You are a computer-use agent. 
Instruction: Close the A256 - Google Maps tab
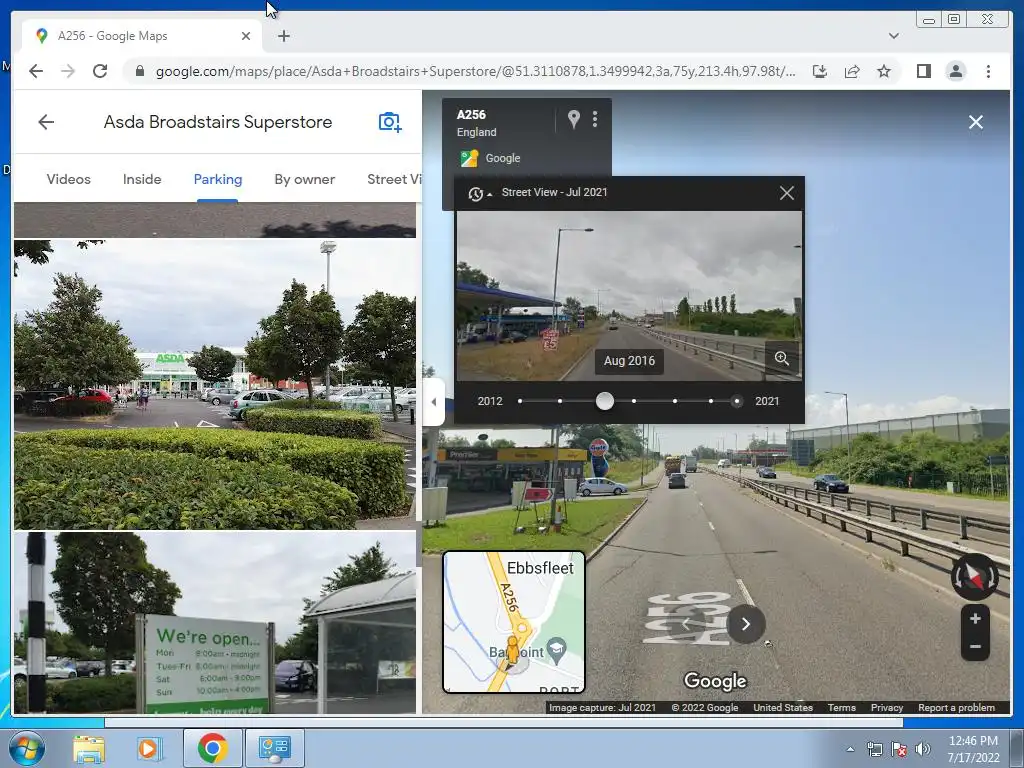coord(246,36)
